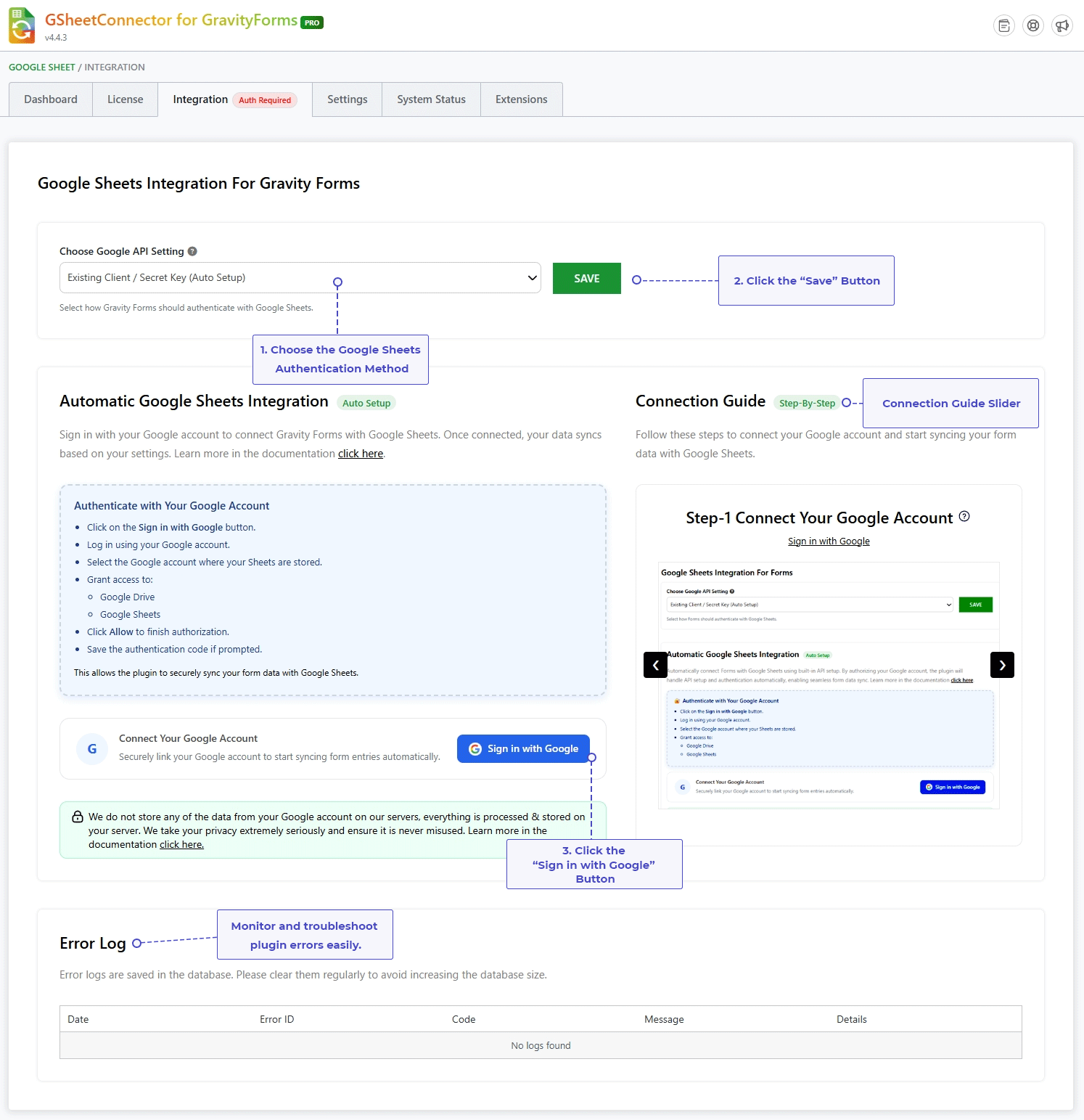Open the announcements megaphone icon
The height and width of the screenshot is (1120, 1084).
1062,26
